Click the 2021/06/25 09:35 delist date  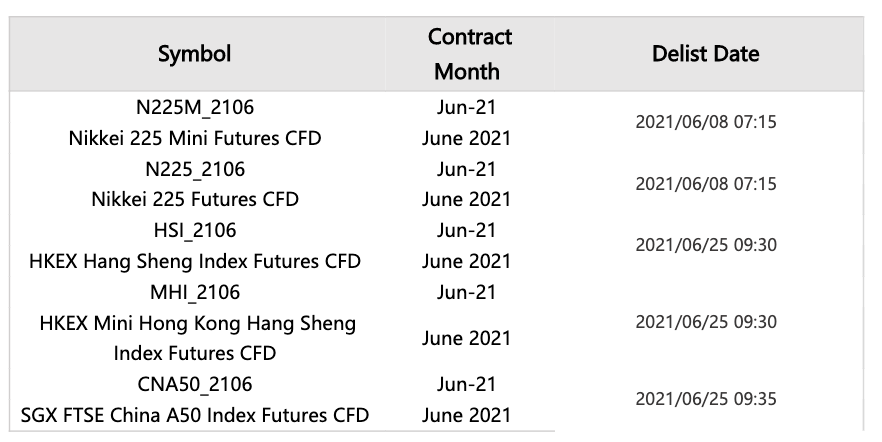pos(706,399)
